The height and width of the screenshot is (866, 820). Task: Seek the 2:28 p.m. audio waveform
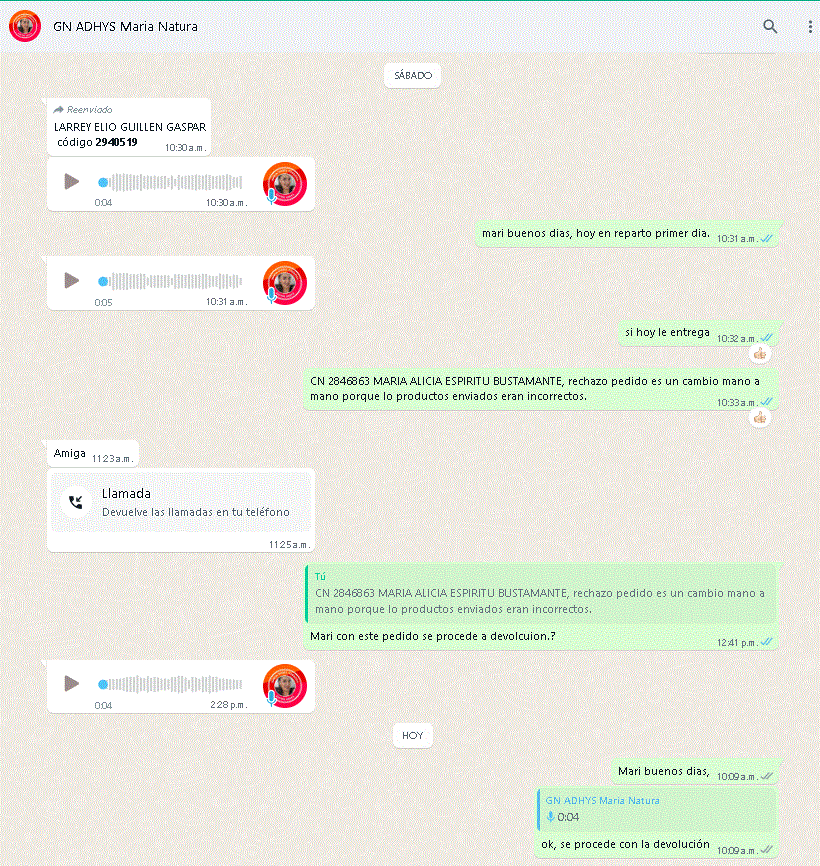click(171, 684)
